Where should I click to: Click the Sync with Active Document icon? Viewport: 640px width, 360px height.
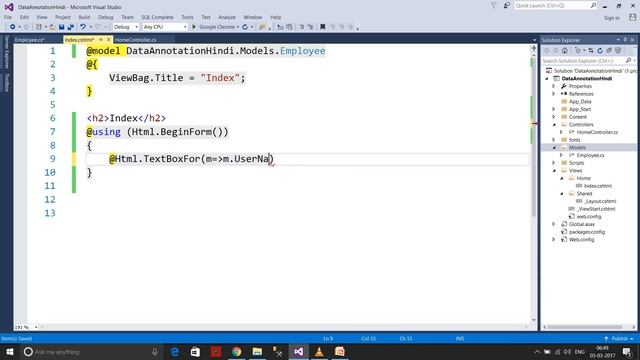point(591,51)
